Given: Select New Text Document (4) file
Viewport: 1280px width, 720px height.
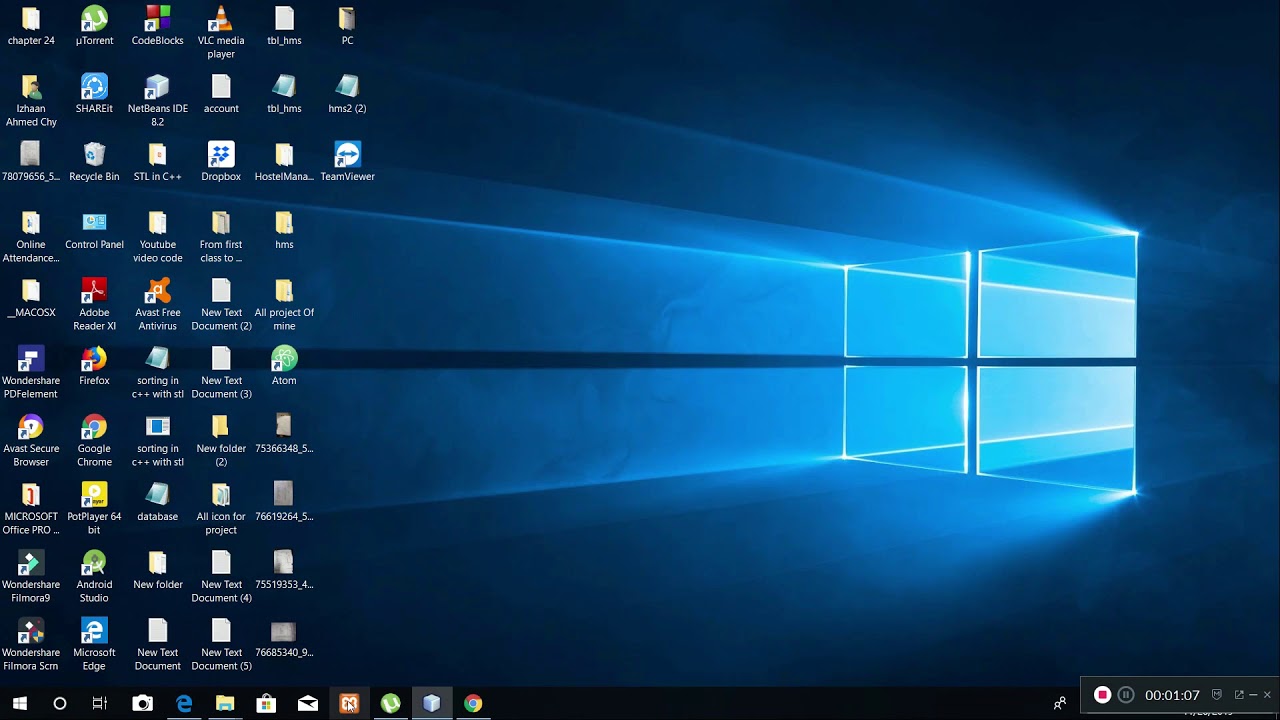Looking at the screenshot, I should [221, 576].
